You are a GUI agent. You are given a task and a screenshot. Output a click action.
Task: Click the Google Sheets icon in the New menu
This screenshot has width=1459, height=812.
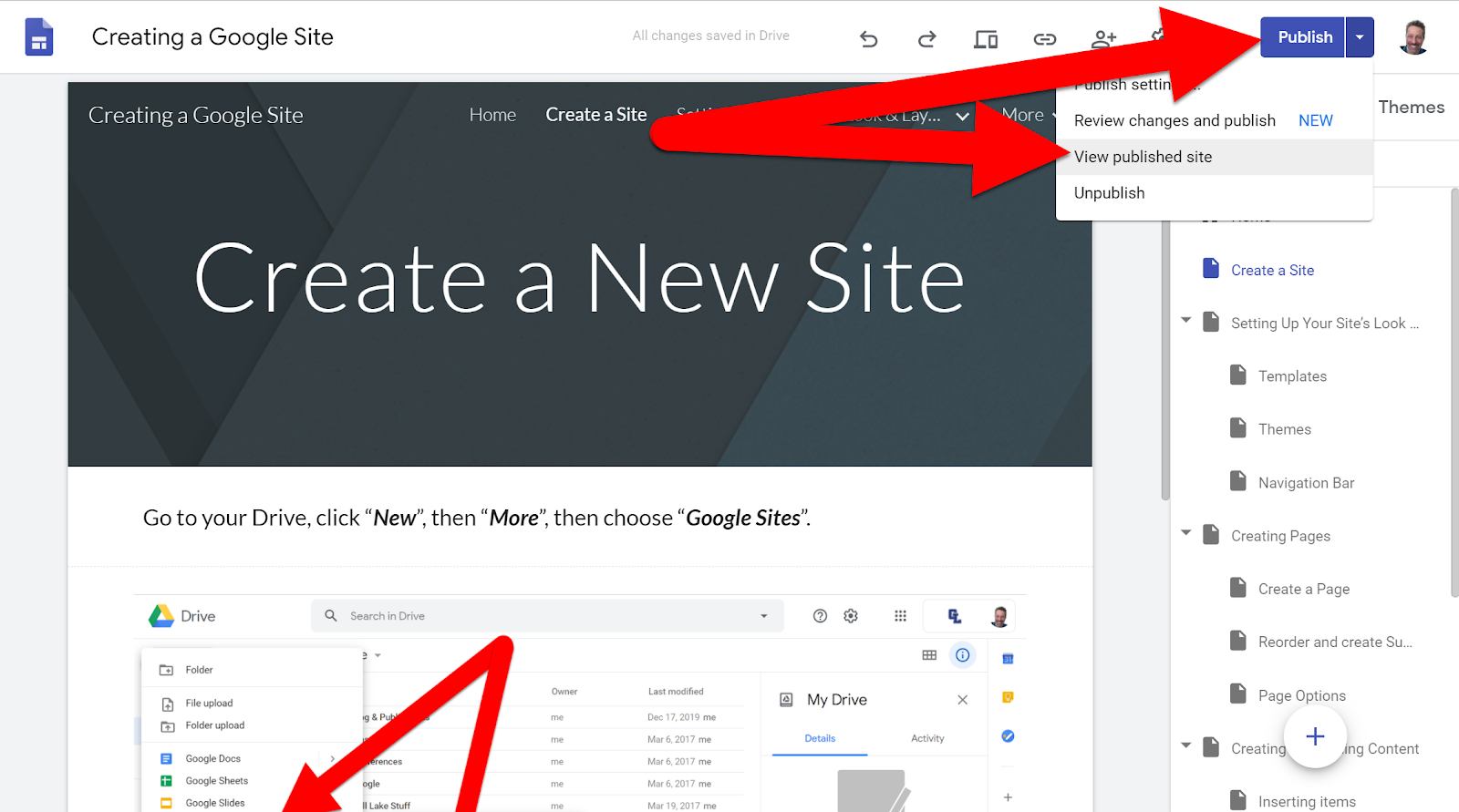click(x=166, y=781)
